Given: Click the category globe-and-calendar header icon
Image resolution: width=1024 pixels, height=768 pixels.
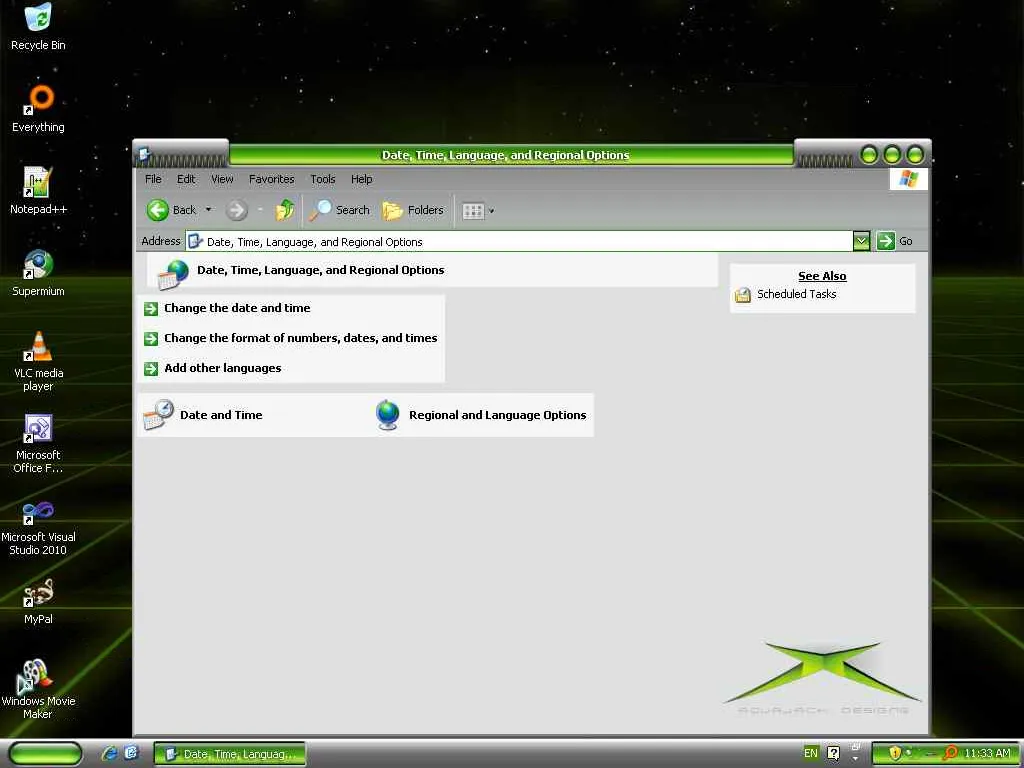Looking at the screenshot, I should tap(173, 274).
